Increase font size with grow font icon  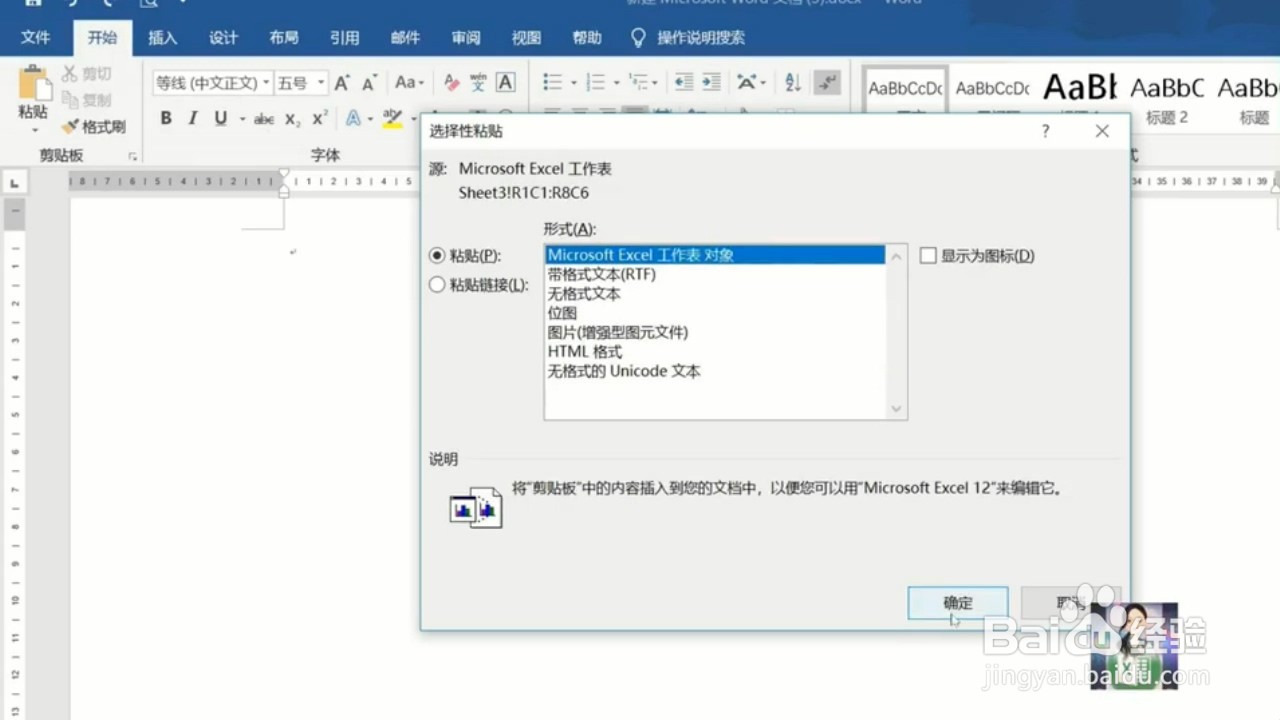342,83
